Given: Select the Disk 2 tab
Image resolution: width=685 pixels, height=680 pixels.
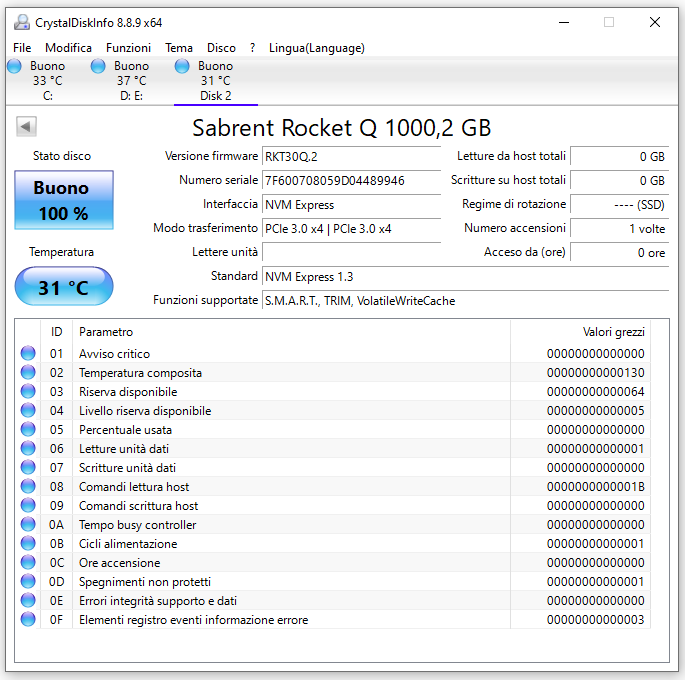Looking at the screenshot, I should (215, 81).
